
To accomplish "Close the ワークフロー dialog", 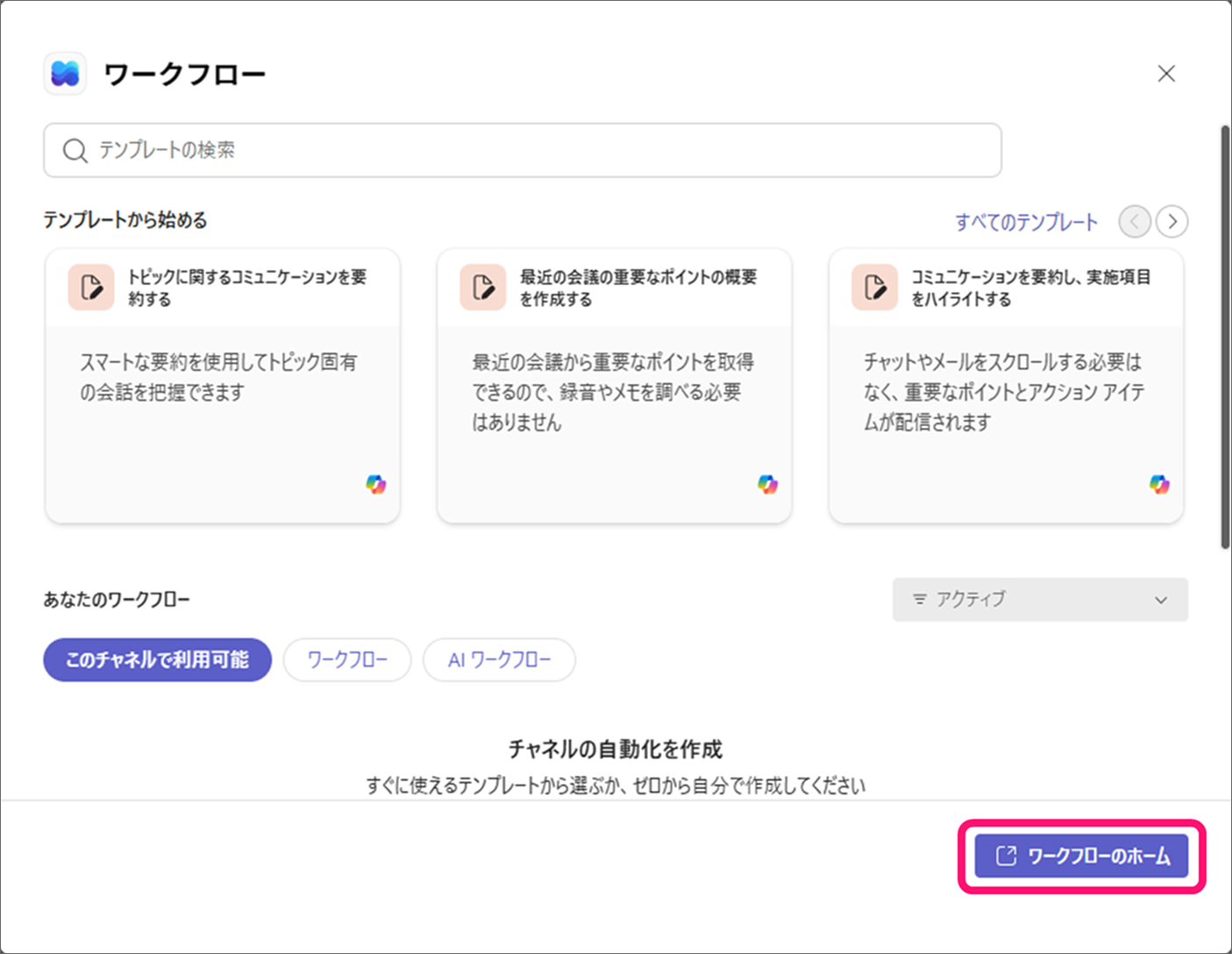I will [x=1166, y=74].
